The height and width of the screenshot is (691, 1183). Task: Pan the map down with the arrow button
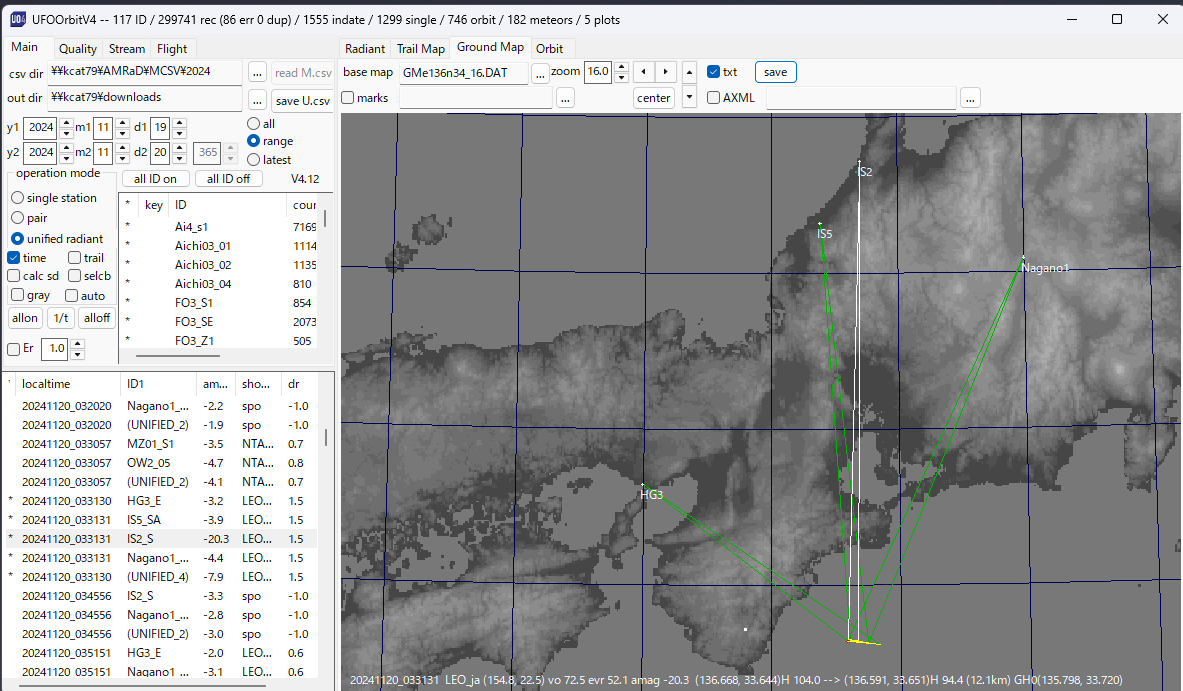pos(690,97)
